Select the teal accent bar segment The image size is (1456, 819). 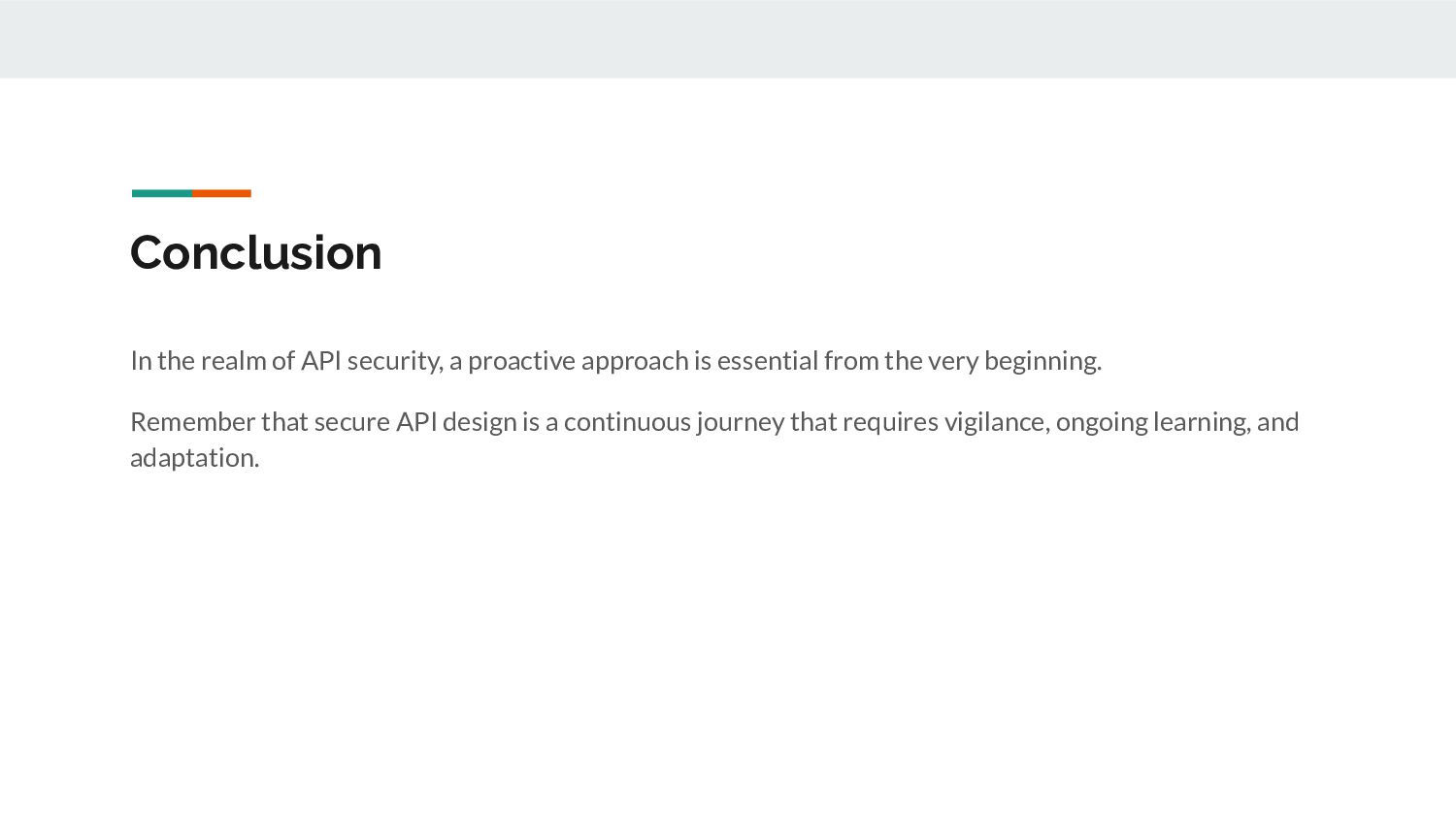(162, 193)
